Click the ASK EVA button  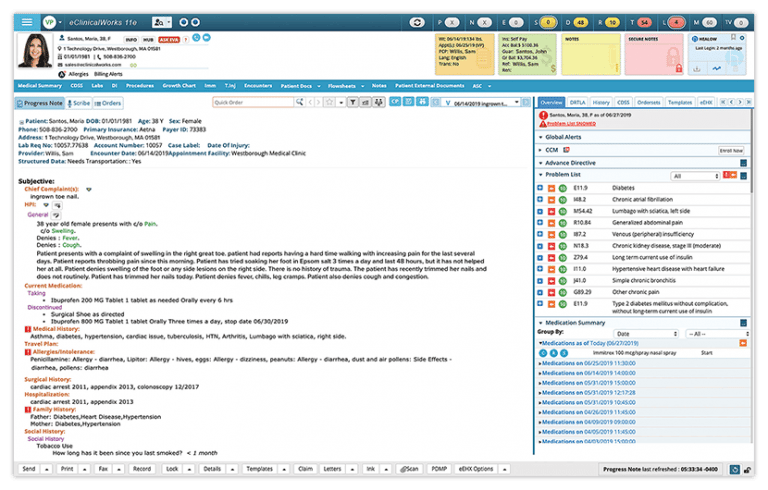pyautogui.click(x=169, y=40)
